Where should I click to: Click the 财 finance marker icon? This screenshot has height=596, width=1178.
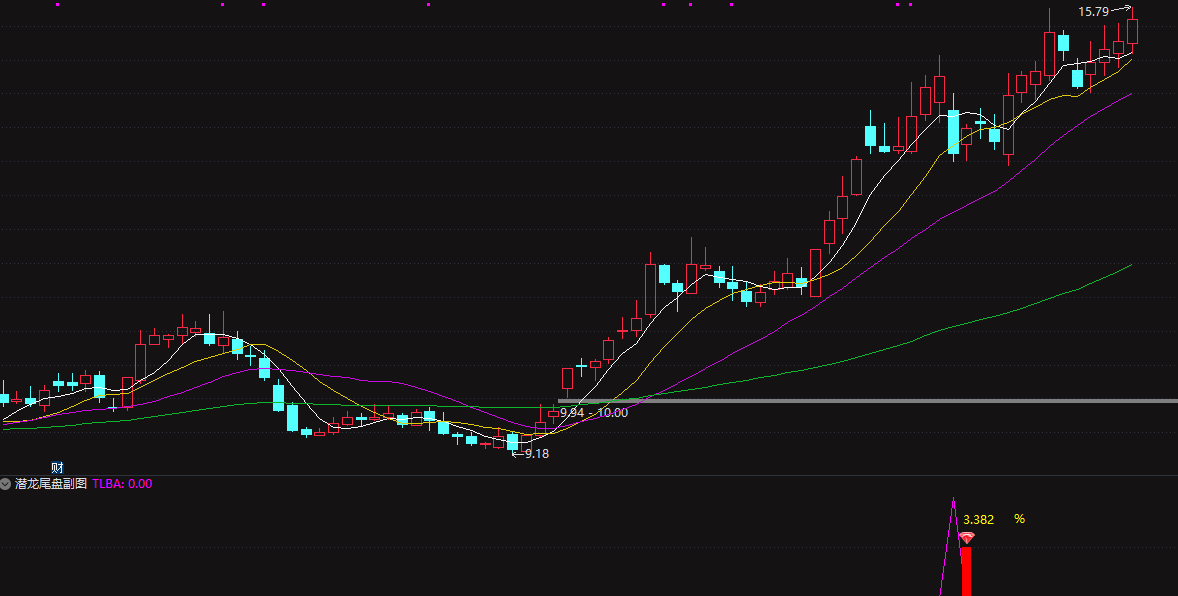tap(58, 467)
